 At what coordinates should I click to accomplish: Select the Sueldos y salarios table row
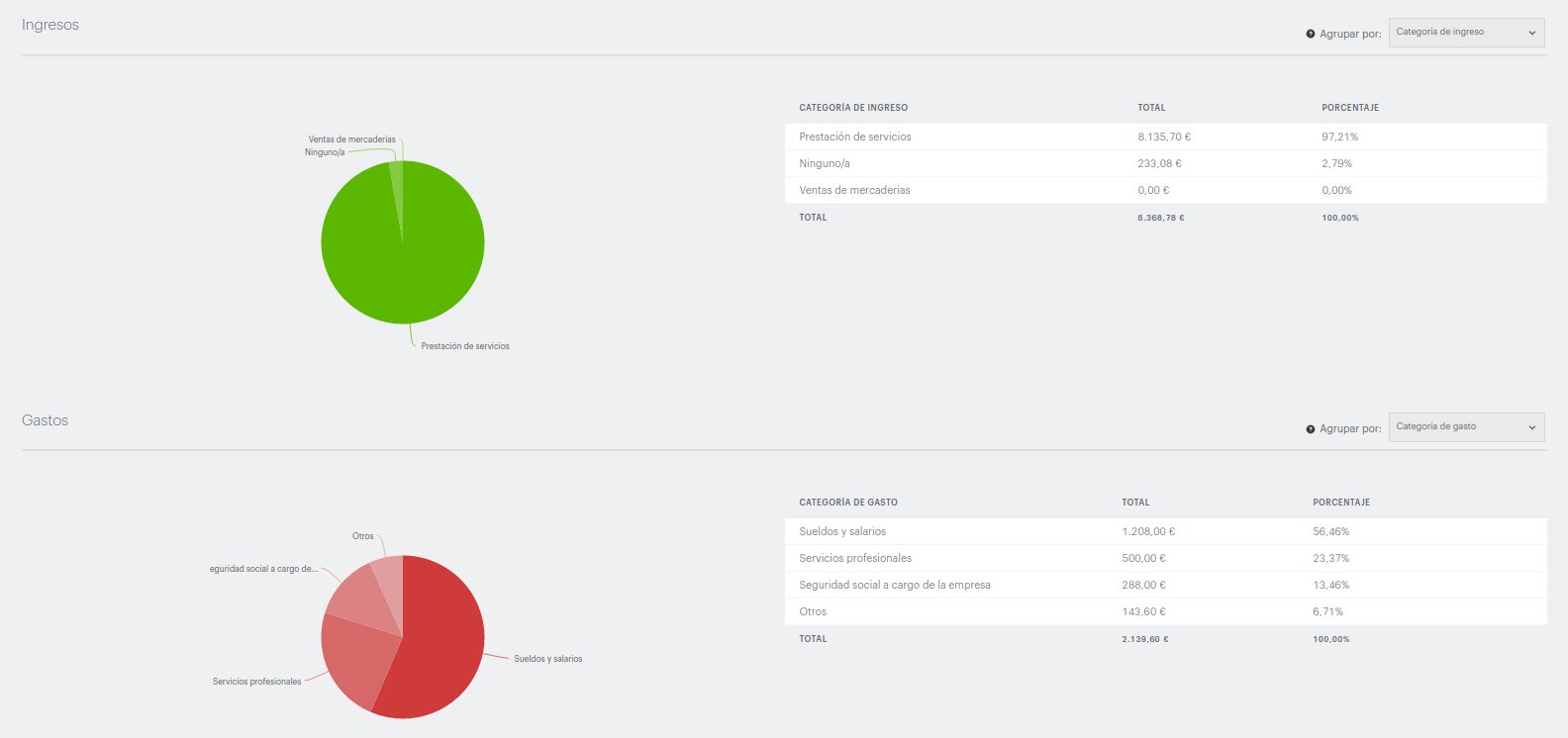1165,531
